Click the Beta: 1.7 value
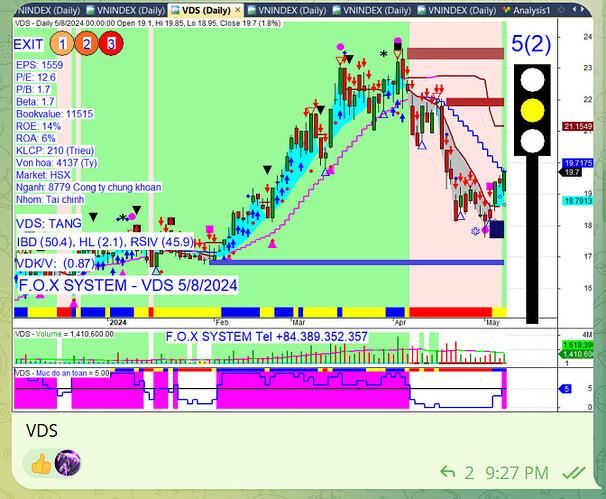 tap(35, 102)
